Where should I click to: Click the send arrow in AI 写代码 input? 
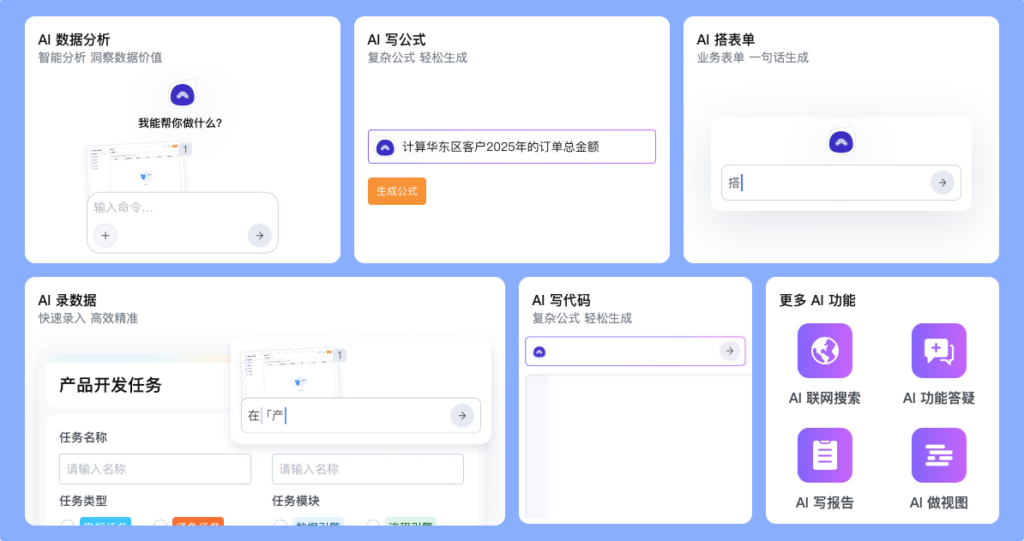730,351
